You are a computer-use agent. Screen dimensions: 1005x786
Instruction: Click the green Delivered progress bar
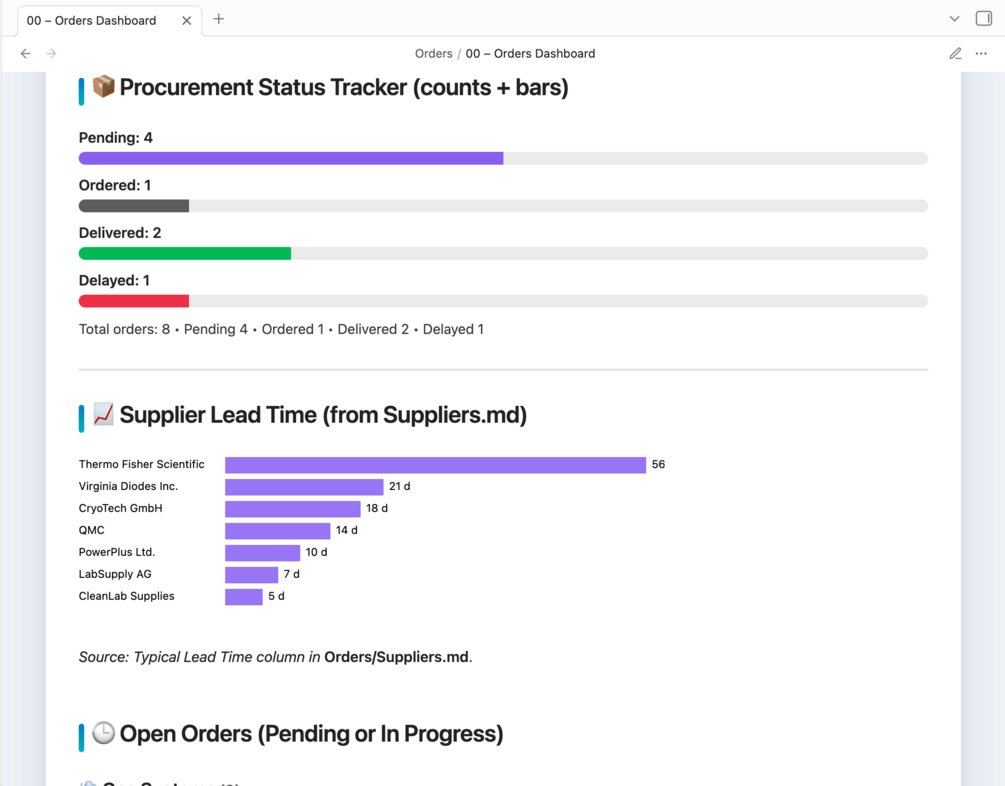(185, 254)
